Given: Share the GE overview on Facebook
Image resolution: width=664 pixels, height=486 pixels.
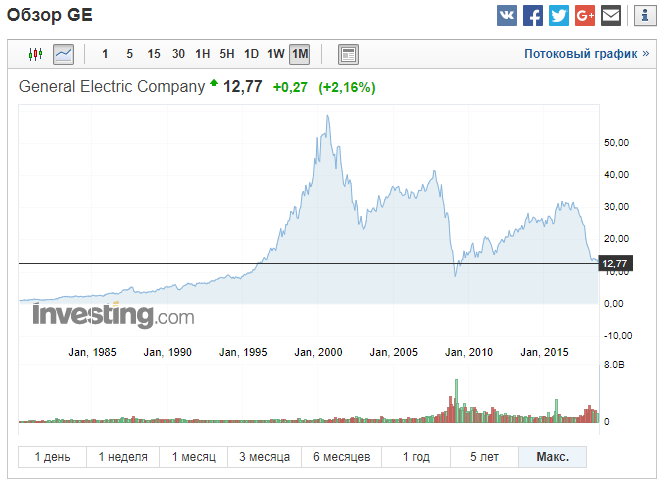Looking at the screenshot, I should pyautogui.click(x=533, y=16).
